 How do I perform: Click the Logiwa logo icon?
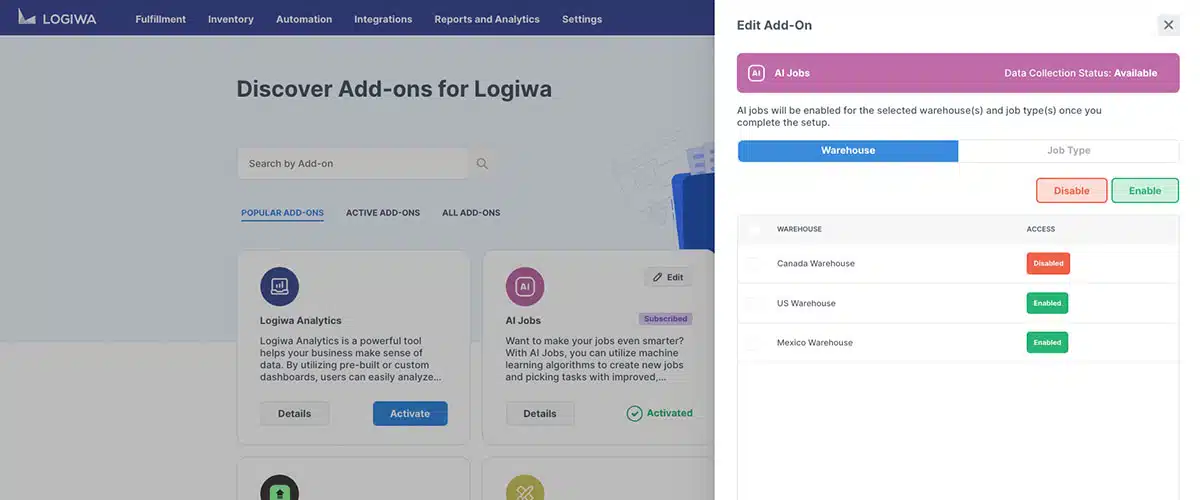[x=27, y=17]
